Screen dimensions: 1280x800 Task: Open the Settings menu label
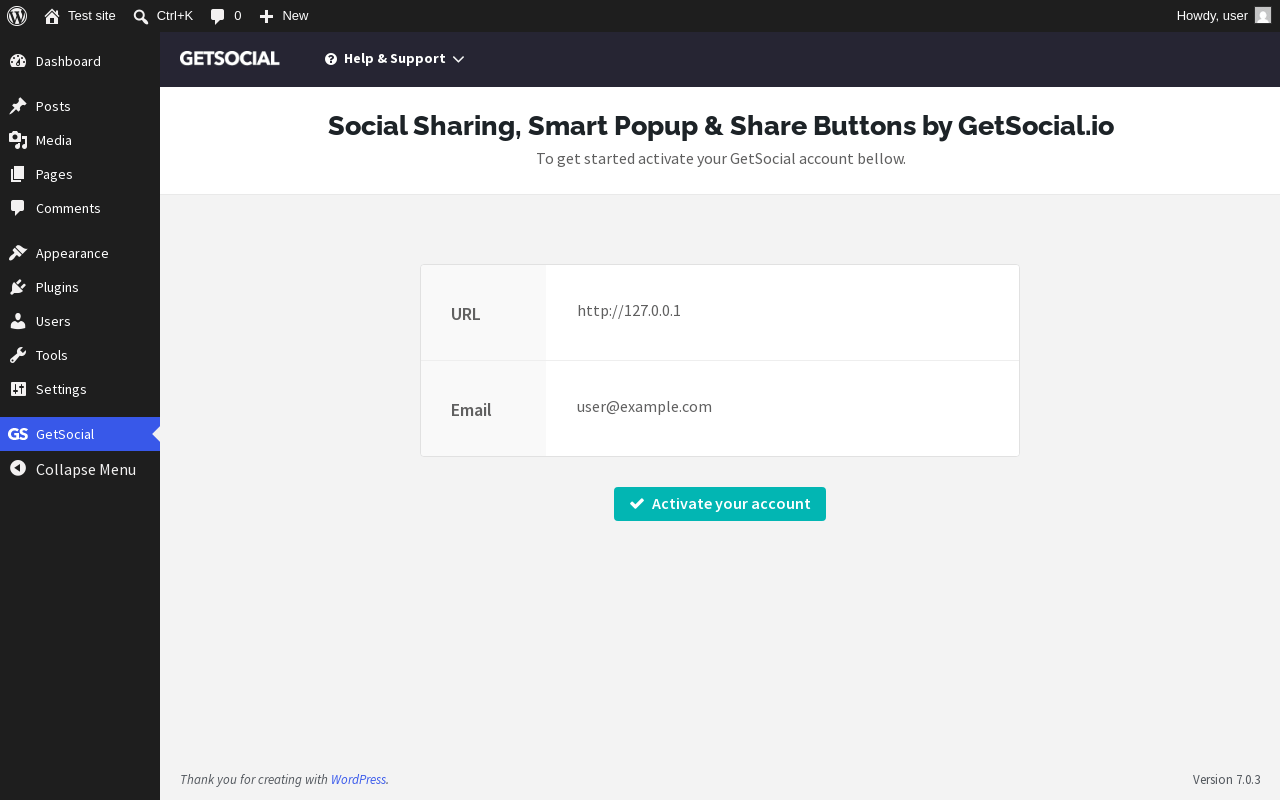[x=61, y=389]
